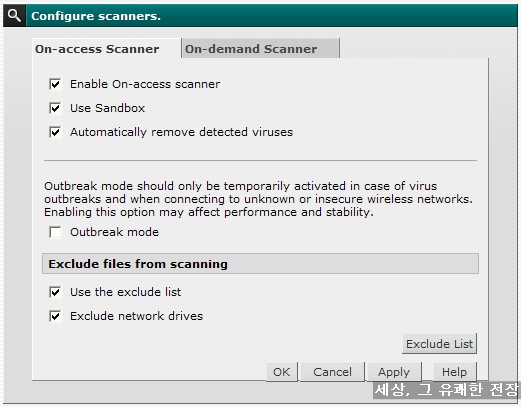Uncheck Use the exclude list option

point(55,292)
